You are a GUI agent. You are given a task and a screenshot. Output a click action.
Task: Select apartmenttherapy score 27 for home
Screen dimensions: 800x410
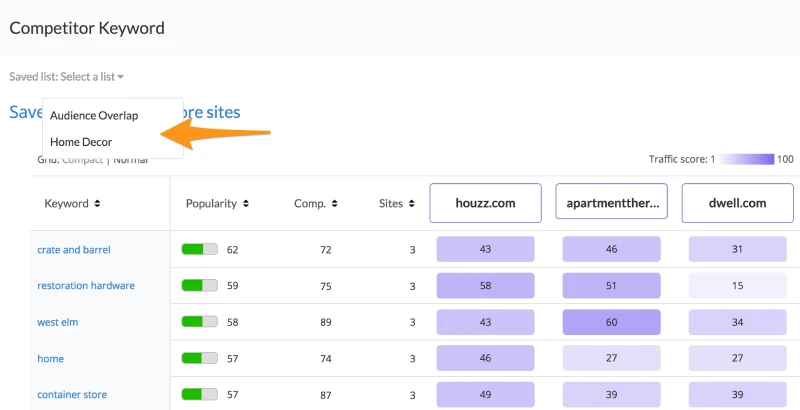(x=611, y=358)
